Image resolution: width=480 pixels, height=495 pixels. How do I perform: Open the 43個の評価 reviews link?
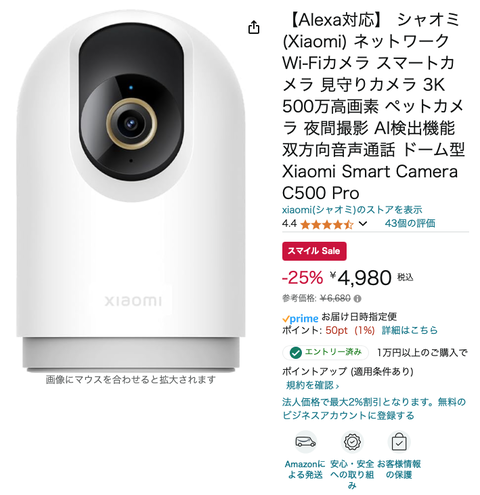[x=410, y=223]
